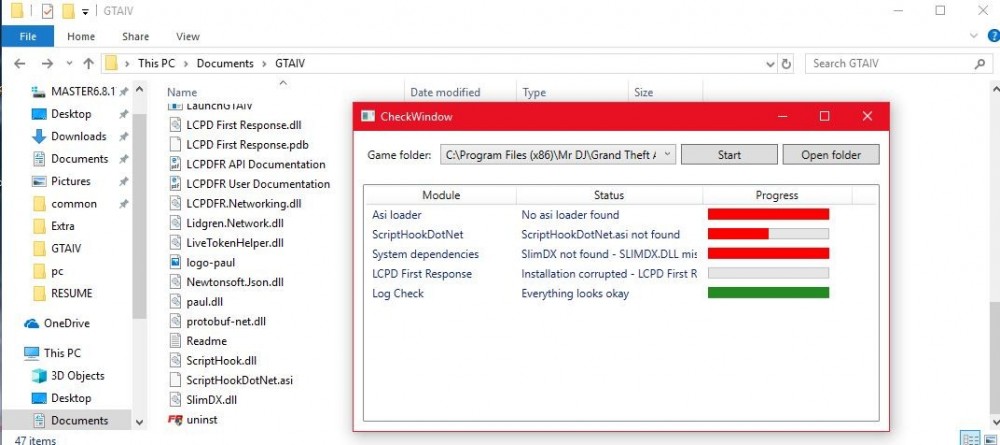Viewport: 1000px width, 445px height.
Task: Select the 'LCPDFR User Documentation' file
Action: [258, 184]
